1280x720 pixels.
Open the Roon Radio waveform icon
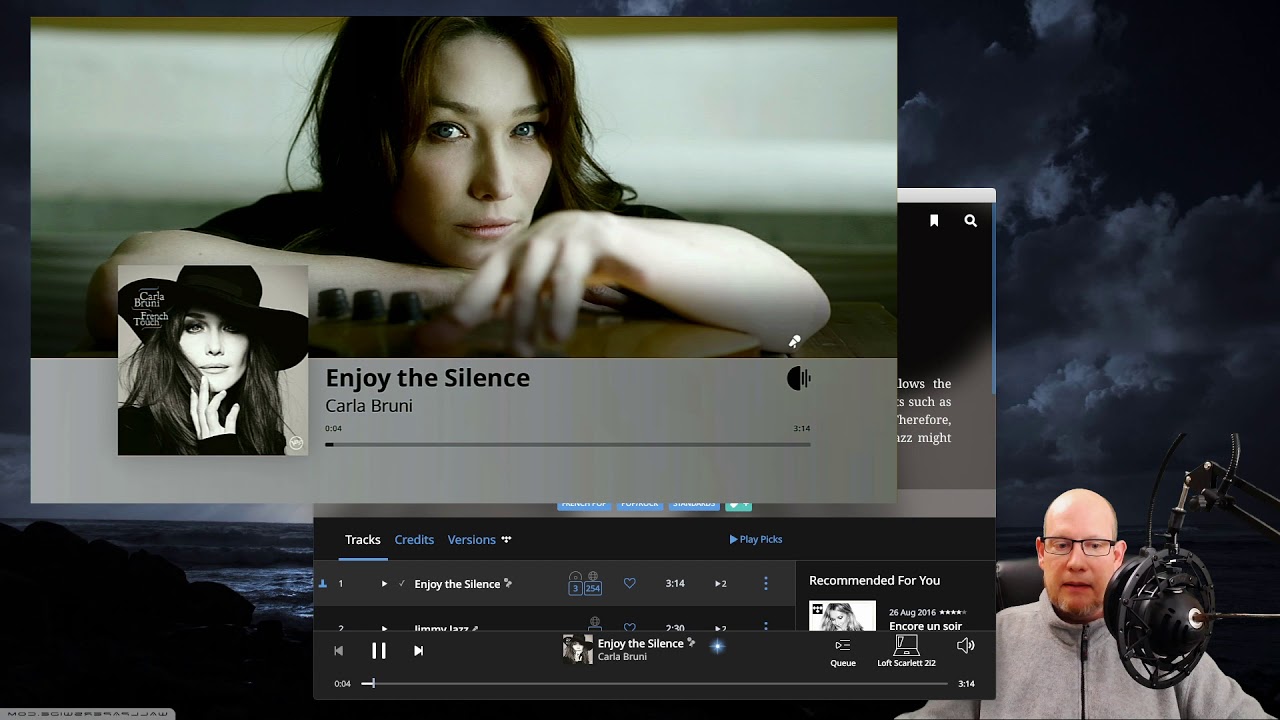799,378
